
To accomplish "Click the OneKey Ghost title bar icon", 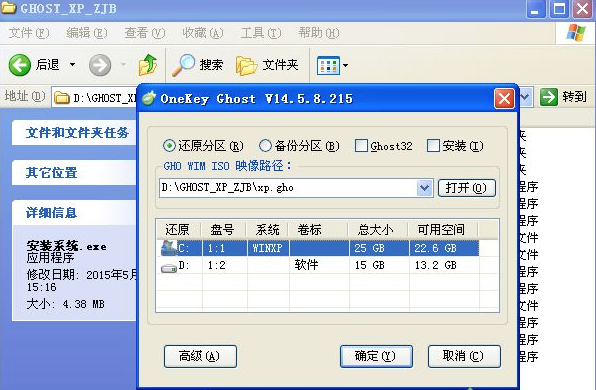I will click(149, 98).
